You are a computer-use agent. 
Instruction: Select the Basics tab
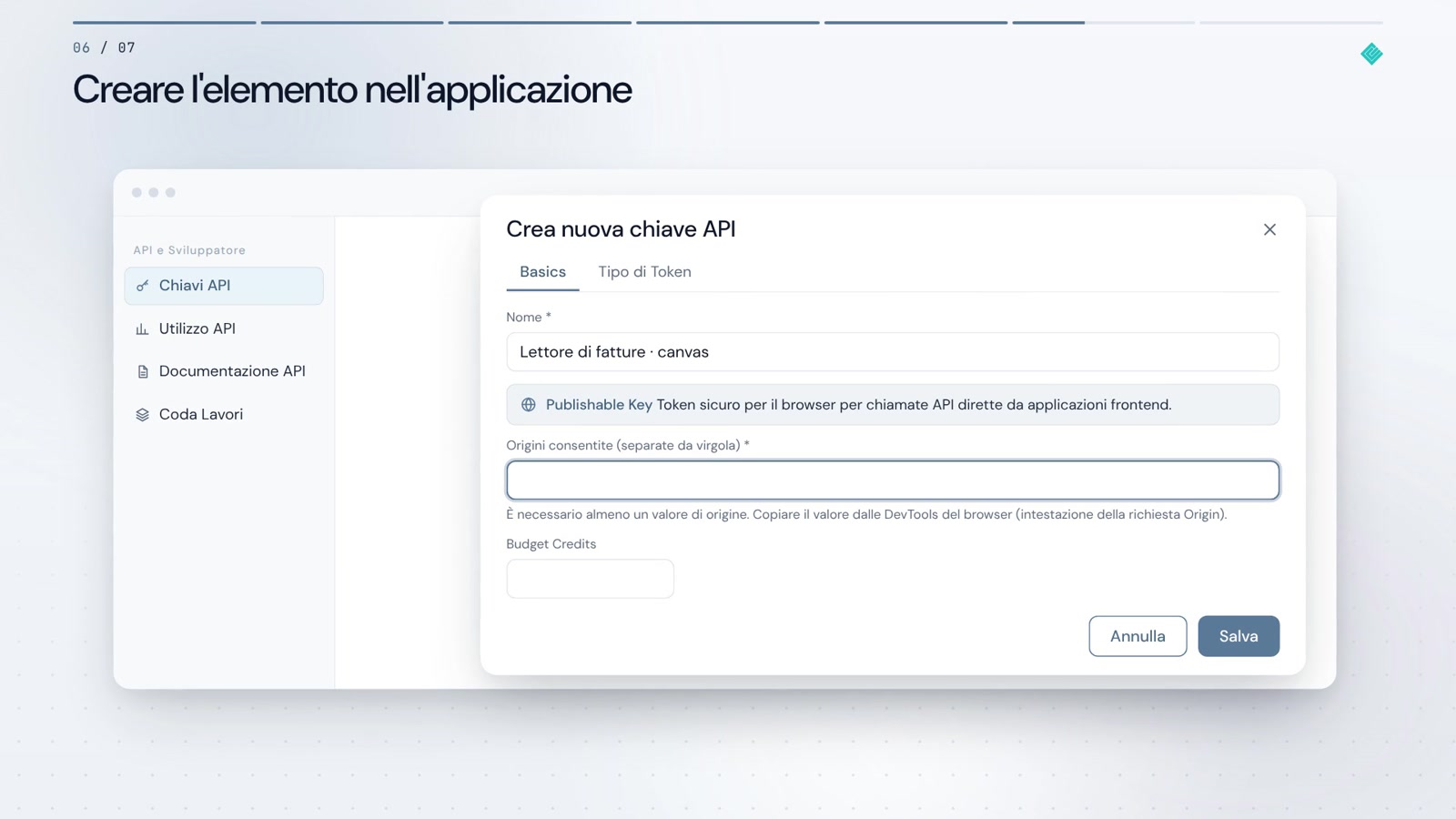click(x=542, y=272)
